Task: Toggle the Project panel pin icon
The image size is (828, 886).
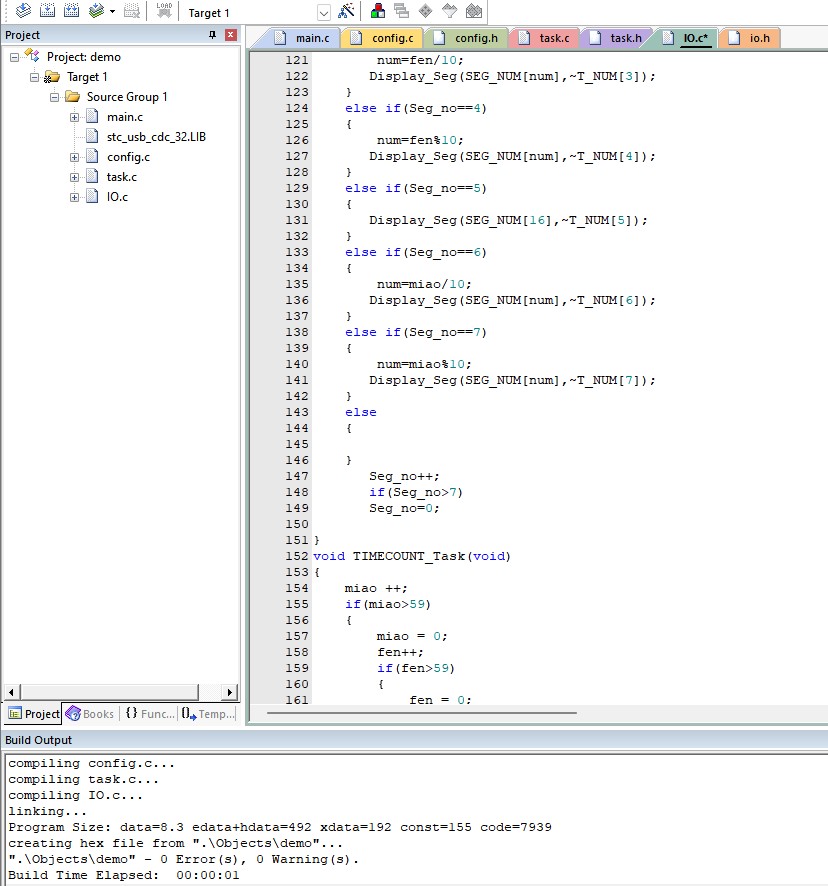Action: 213,35
